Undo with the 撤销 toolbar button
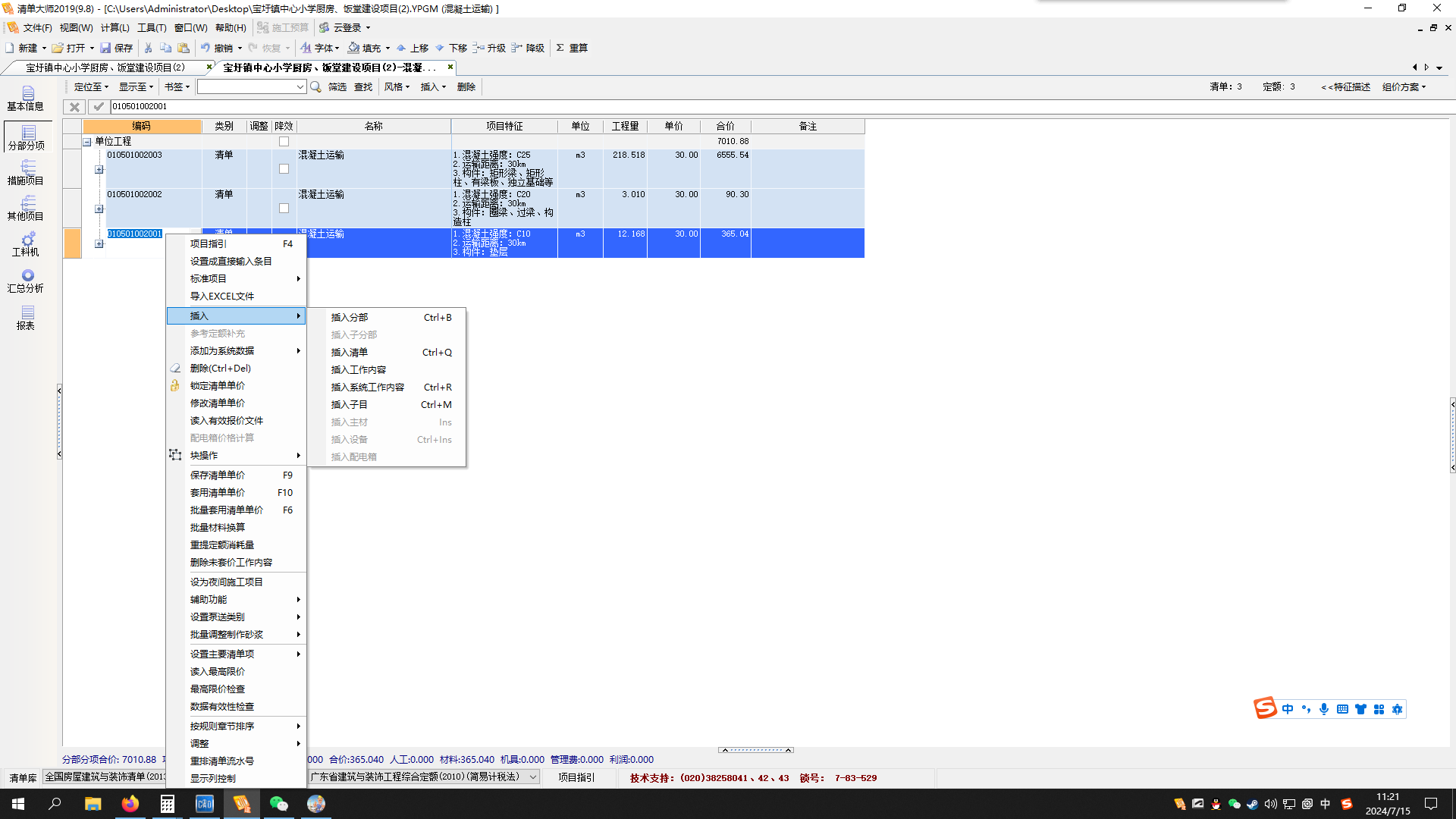The height and width of the screenshot is (819, 1456). click(x=217, y=48)
